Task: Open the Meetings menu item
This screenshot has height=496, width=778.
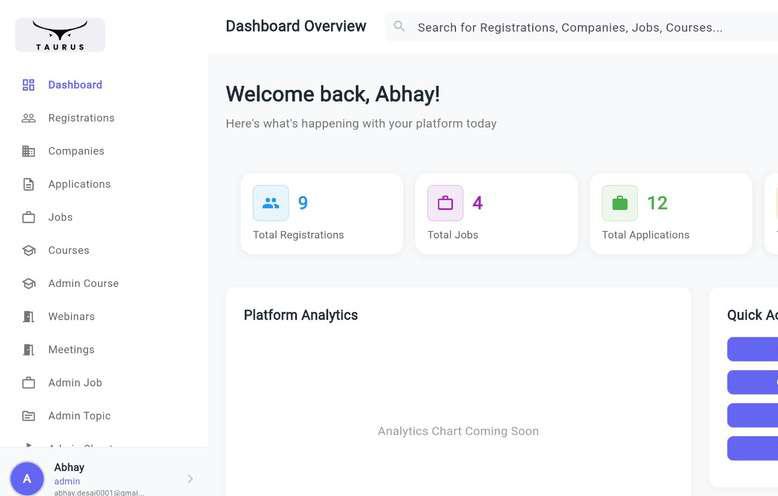Action: pyautogui.click(x=71, y=349)
